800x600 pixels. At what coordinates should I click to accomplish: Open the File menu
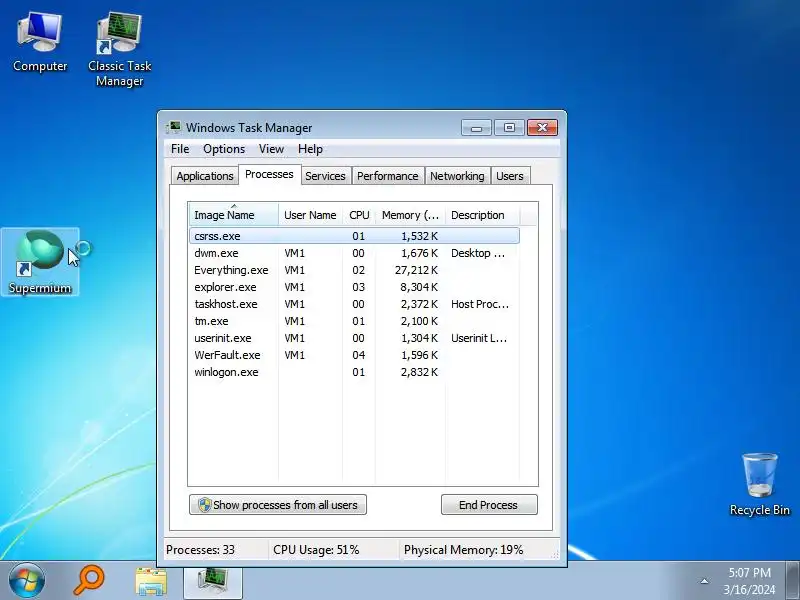(x=180, y=149)
